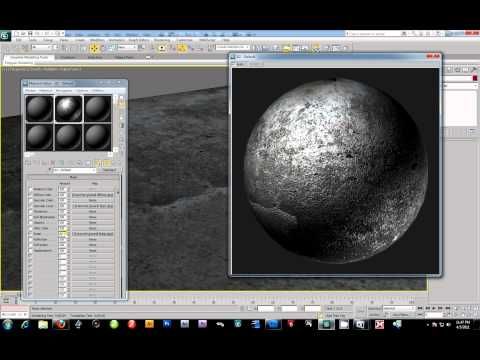Click the red object color swatch
The width and height of the screenshot is (480, 360).
click(475, 78)
